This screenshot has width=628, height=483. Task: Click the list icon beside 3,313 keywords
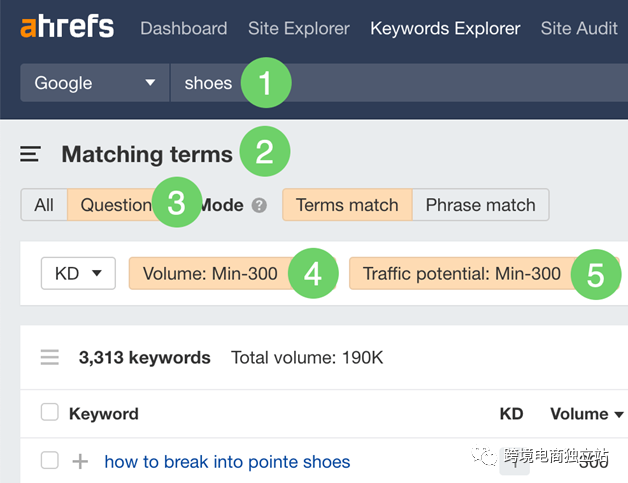click(50, 357)
